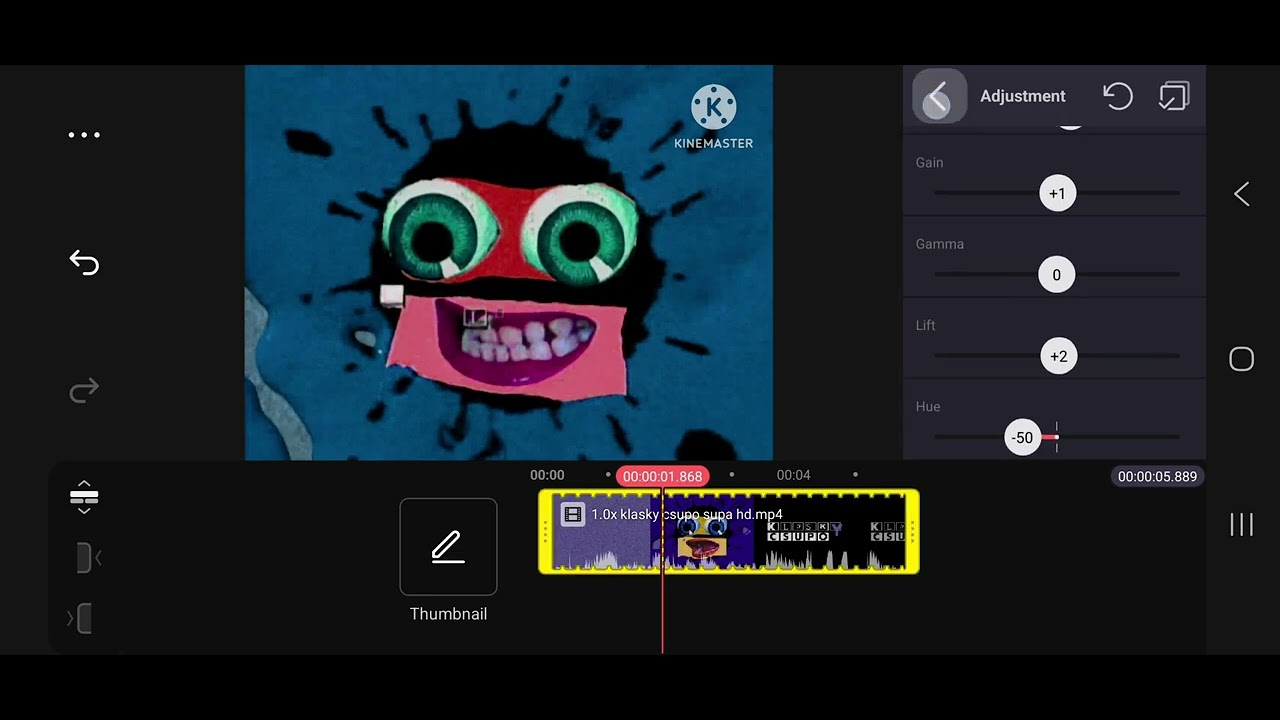The image size is (1280, 720).
Task: Click the Hue slider handle showing -50
Action: point(1022,438)
